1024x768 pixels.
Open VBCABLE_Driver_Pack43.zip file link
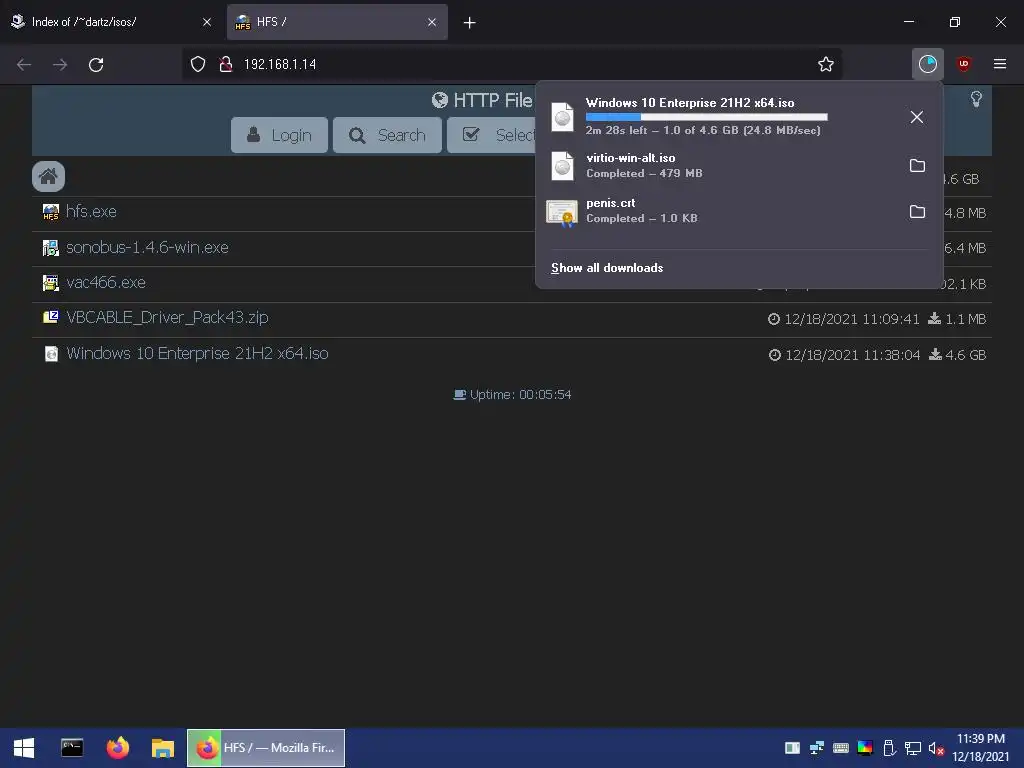tap(167, 317)
